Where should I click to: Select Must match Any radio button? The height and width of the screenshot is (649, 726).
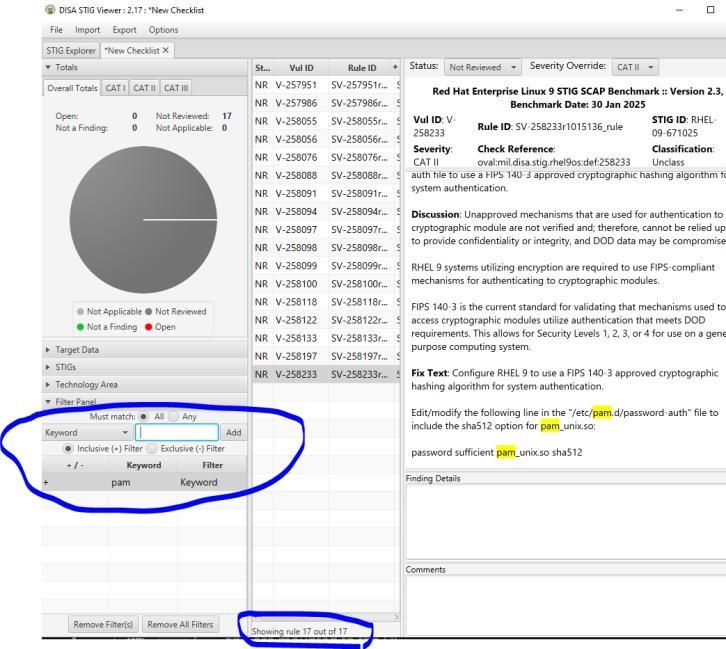(x=174, y=417)
